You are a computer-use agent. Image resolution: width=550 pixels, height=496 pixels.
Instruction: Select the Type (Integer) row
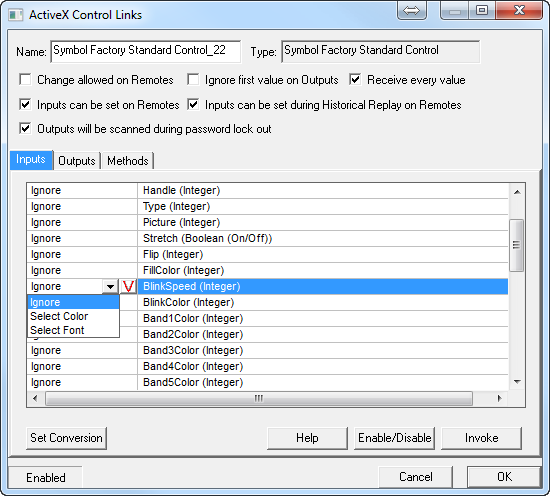pos(323,206)
